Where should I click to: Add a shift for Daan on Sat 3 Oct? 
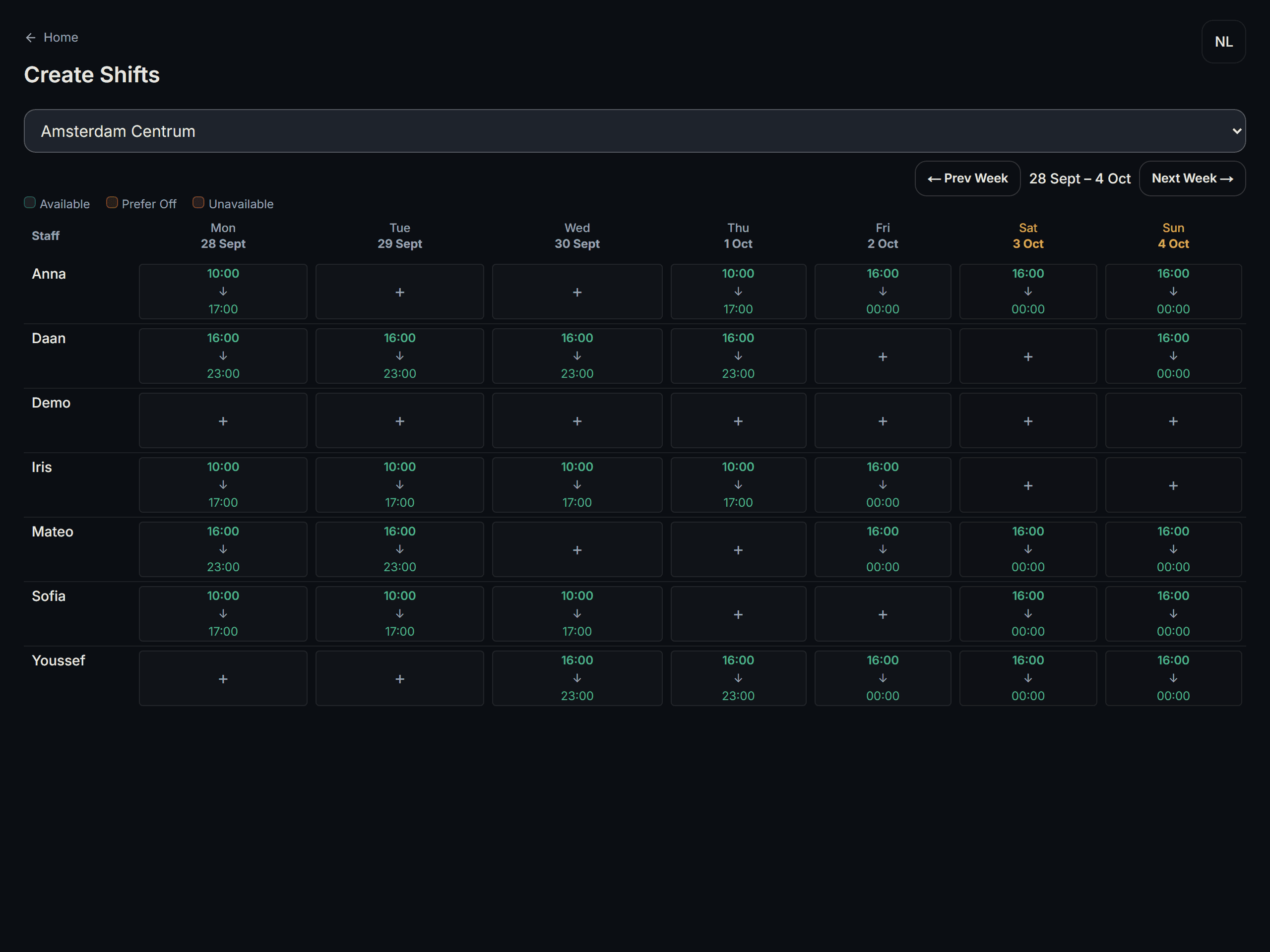[x=1028, y=357]
